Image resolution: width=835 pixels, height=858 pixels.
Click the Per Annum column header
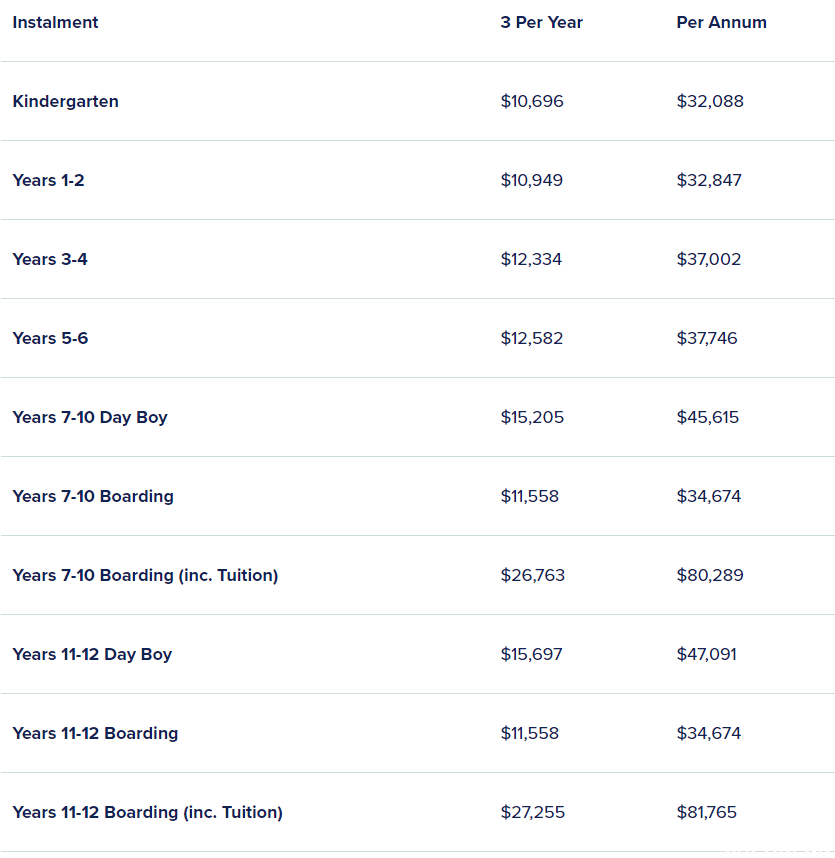point(721,22)
